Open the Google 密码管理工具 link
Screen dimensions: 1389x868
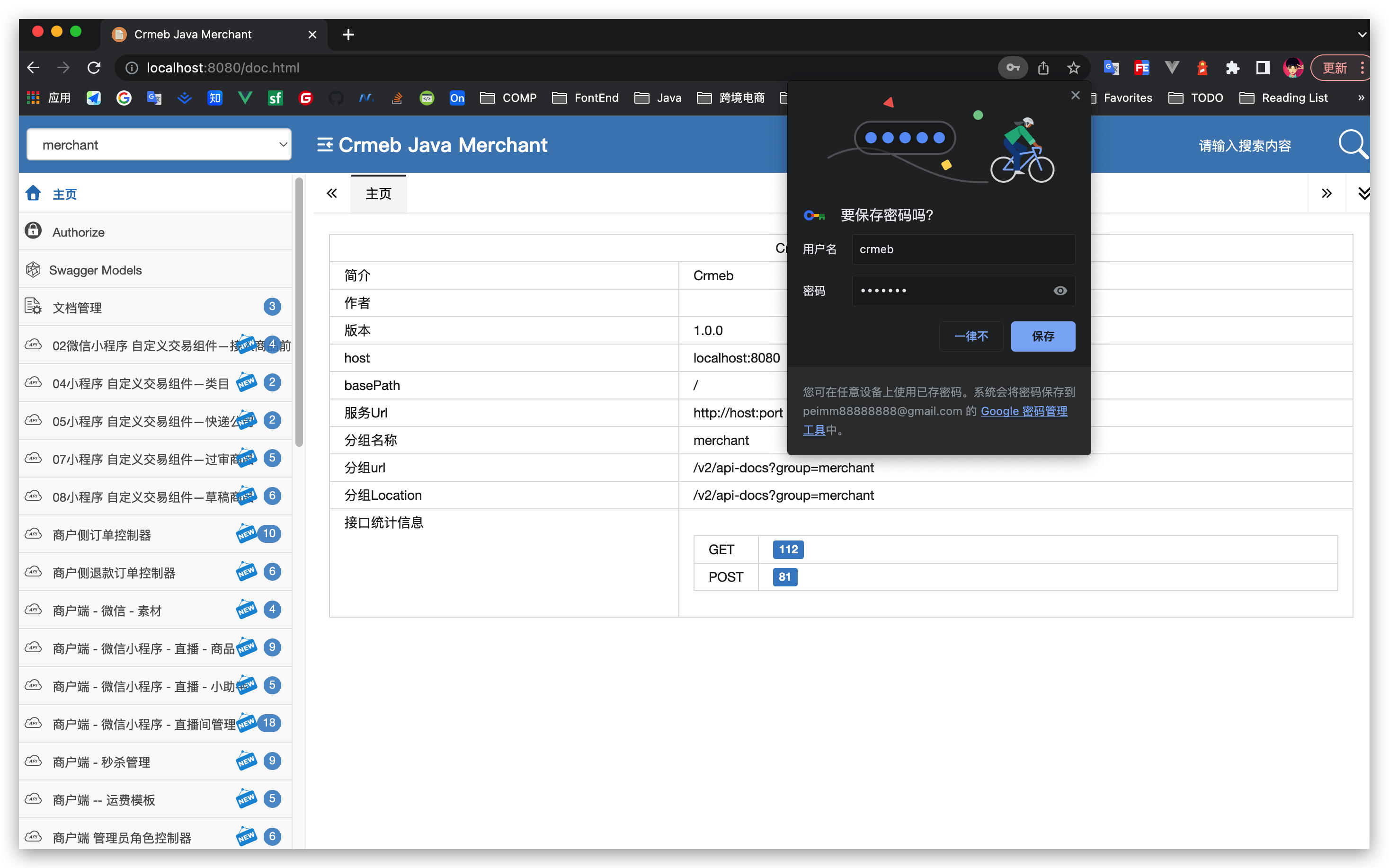click(1024, 411)
